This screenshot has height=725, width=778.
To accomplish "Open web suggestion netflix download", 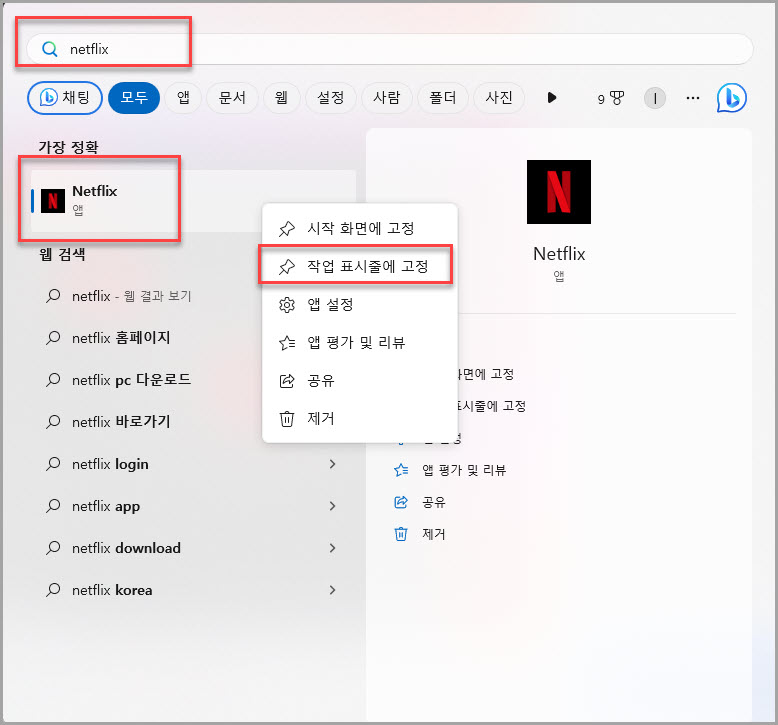I will pos(194,548).
